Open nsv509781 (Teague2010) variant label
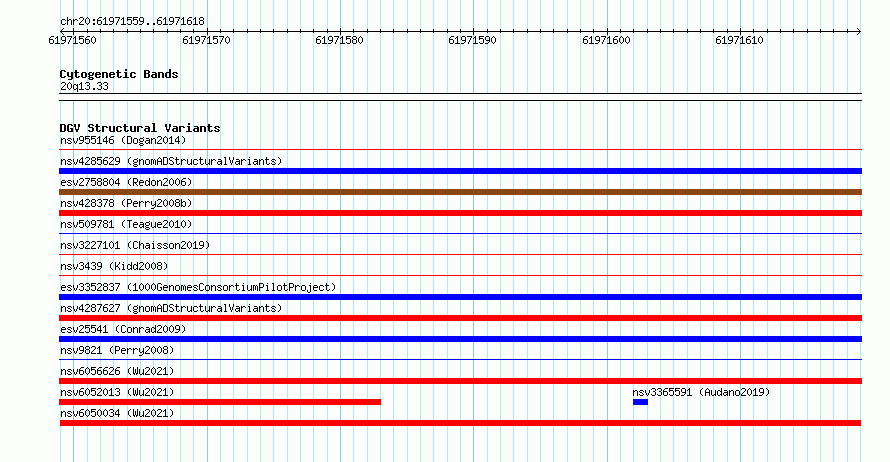 126,224
